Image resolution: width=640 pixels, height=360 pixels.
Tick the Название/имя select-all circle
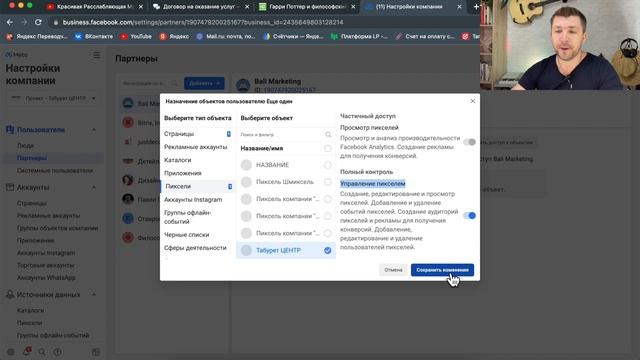click(x=327, y=148)
